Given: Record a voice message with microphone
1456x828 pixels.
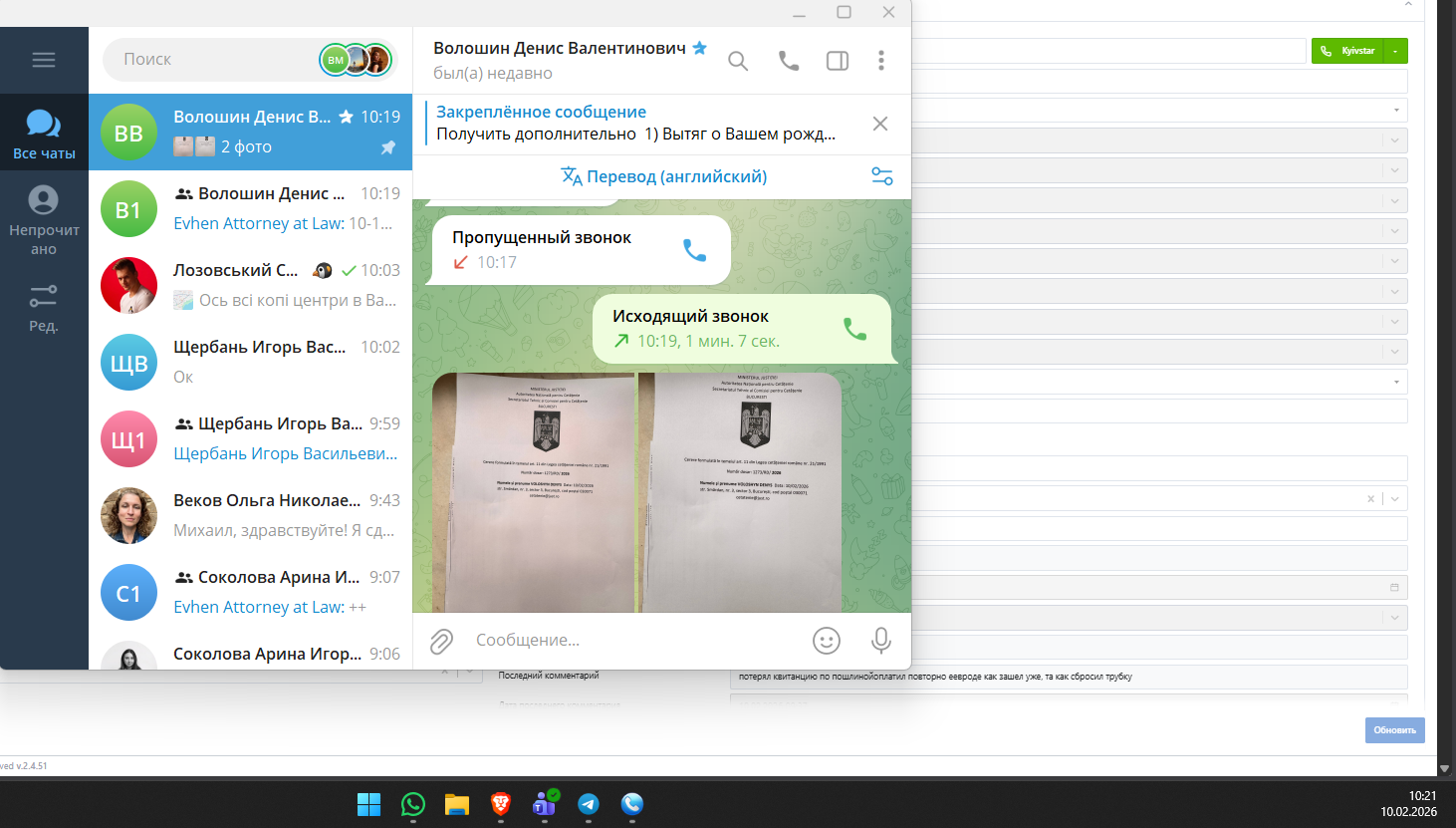Looking at the screenshot, I should (881, 641).
